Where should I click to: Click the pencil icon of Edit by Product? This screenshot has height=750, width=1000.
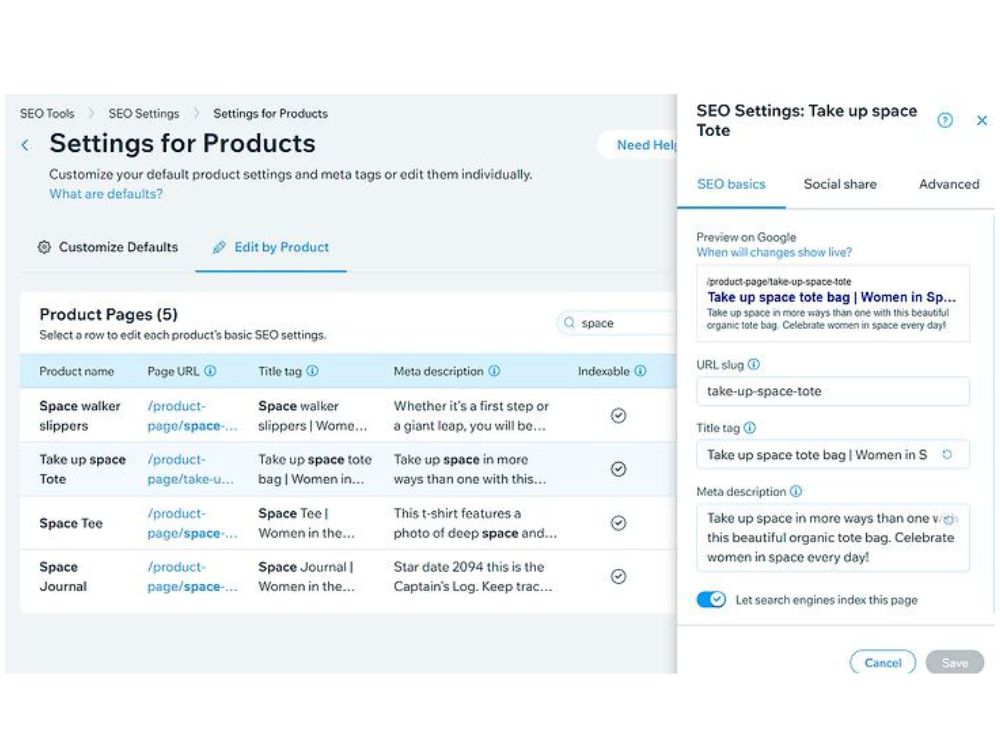[x=219, y=247]
